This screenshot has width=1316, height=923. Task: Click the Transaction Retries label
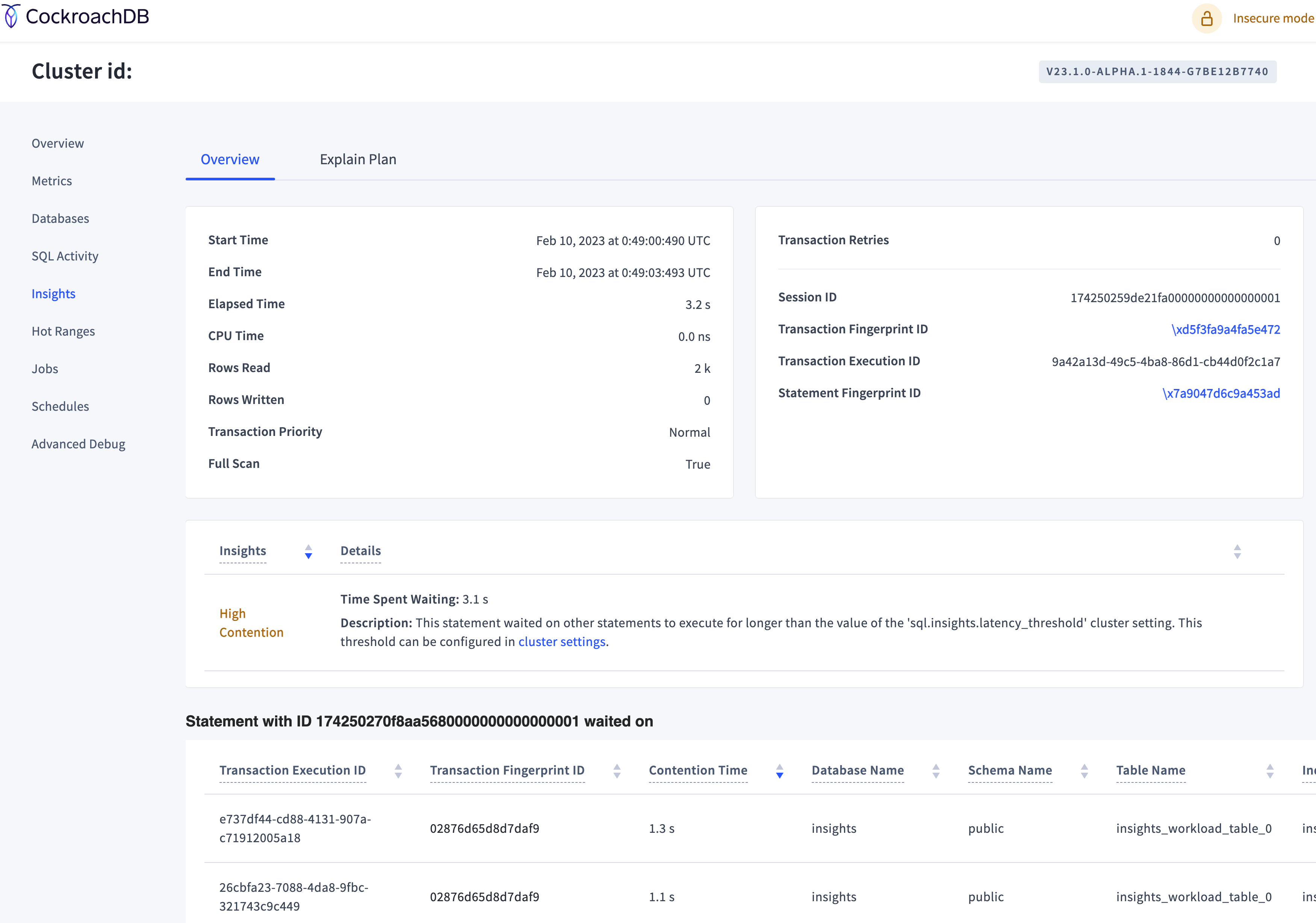tap(833, 240)
